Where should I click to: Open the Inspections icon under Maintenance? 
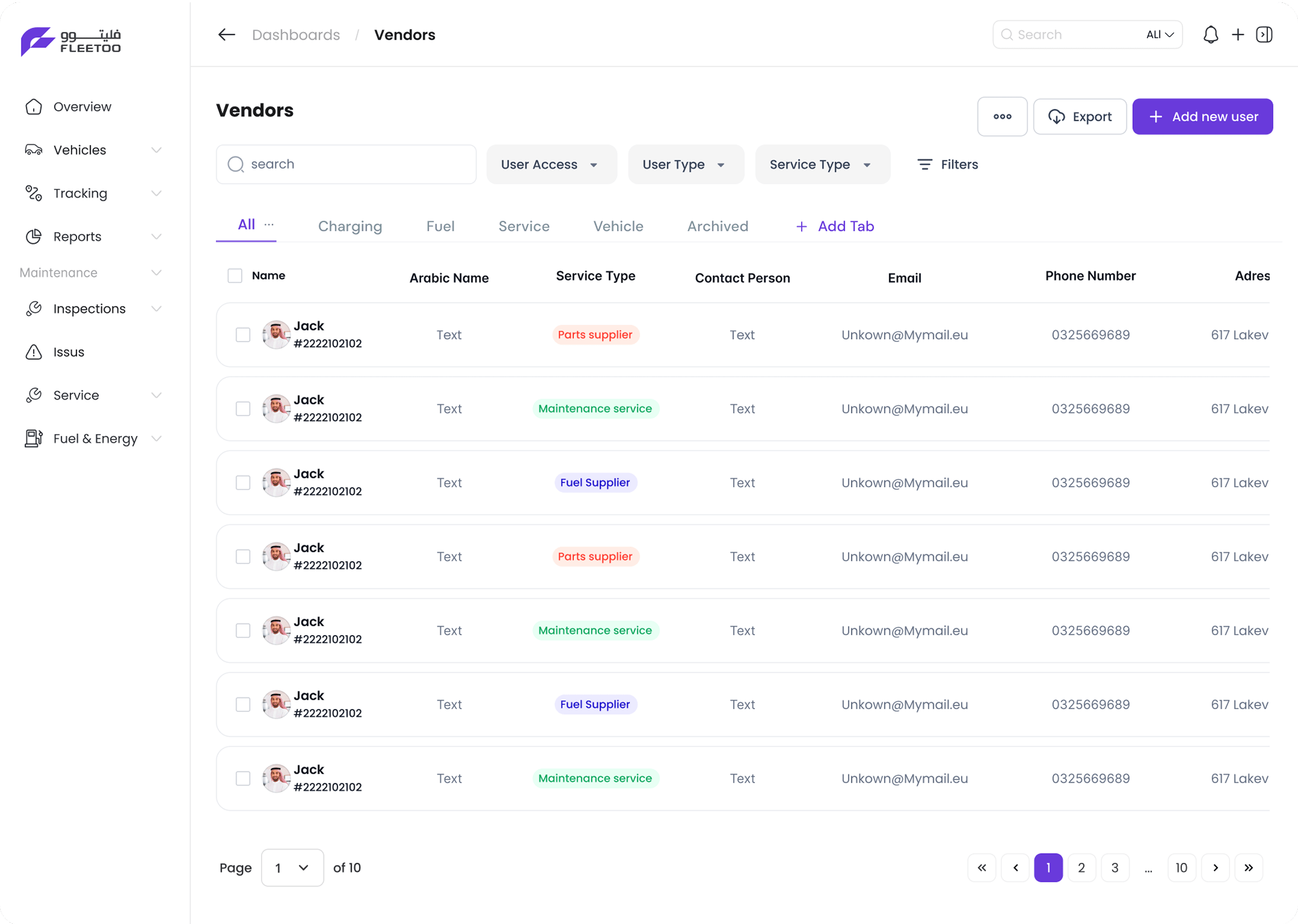click(x=34, y=308)
